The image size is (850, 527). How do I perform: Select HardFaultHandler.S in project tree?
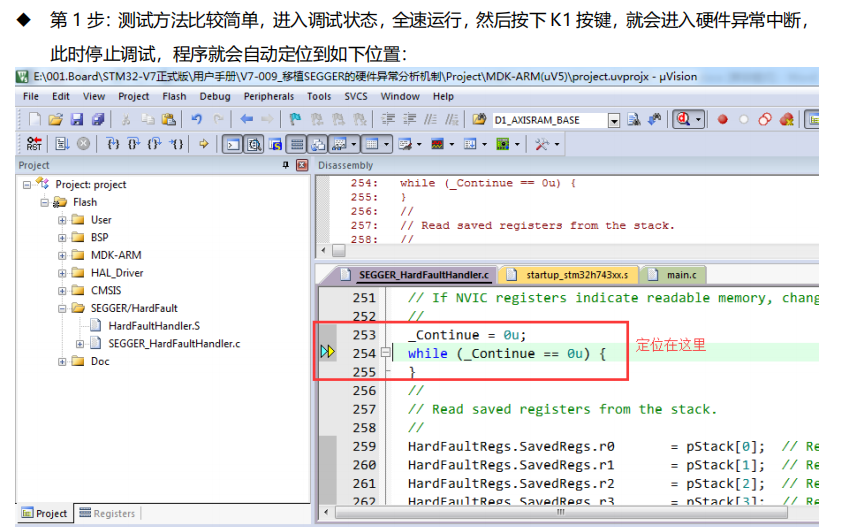(x=153, y=326)
